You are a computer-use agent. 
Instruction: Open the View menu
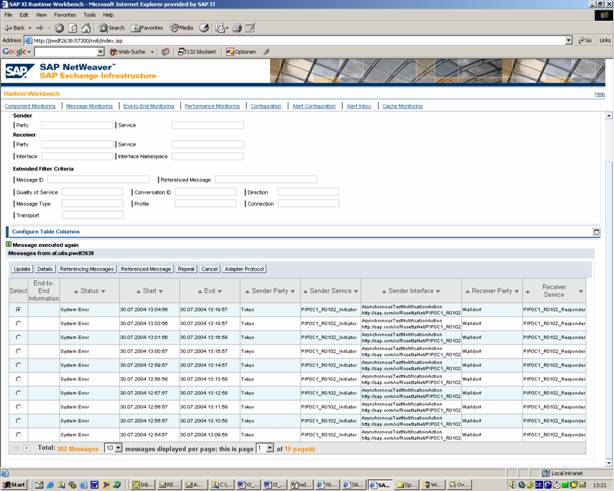point(41,15)
